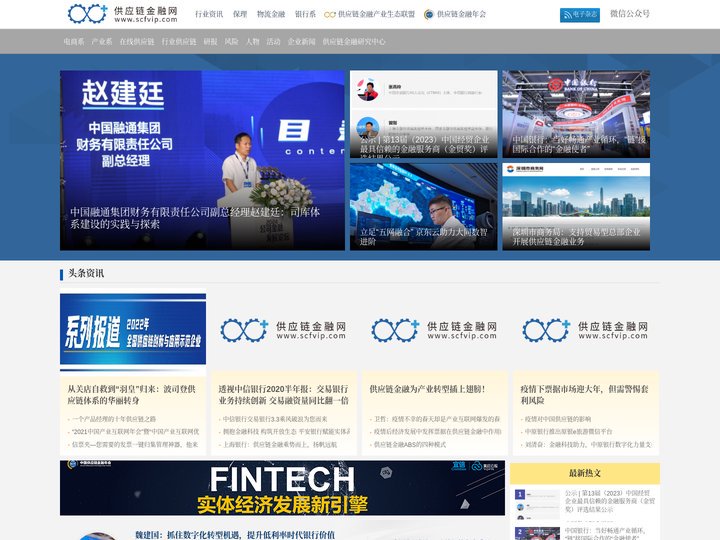Open sub-link 中信银行交易银行3.3系
Screen dimensions: 720x540
click(275, 419)
